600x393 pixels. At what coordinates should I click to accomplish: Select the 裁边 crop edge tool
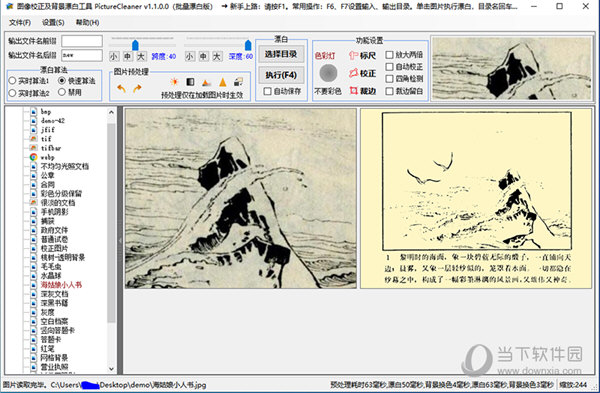pyautogui.click(x=362, y=91)
